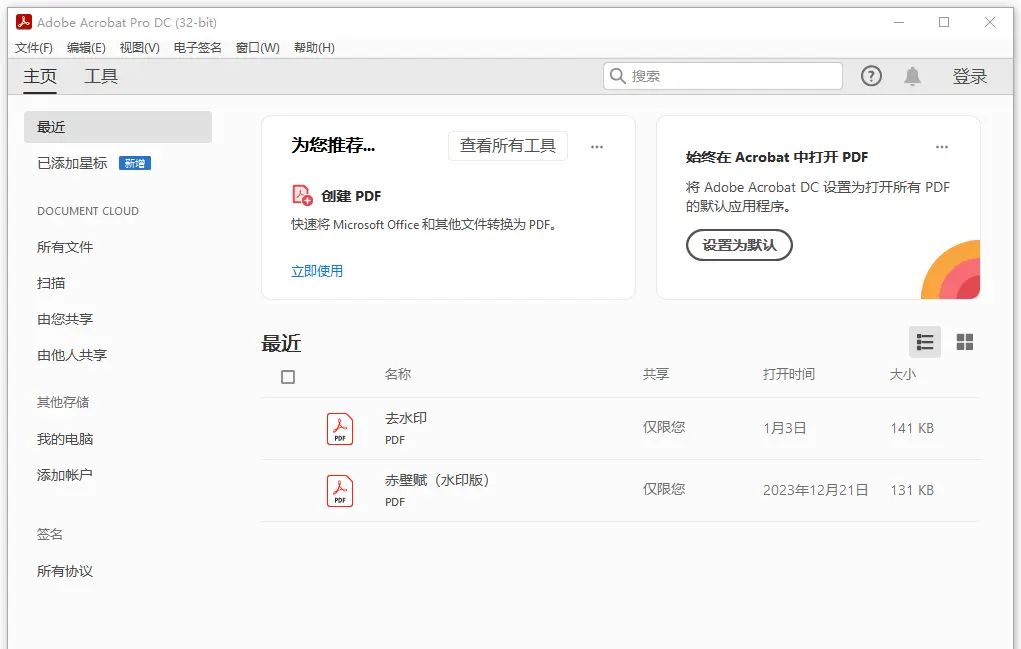Click the magnifier icon in search box
The image size is (1021, 649).
click(x=617, y=76)
